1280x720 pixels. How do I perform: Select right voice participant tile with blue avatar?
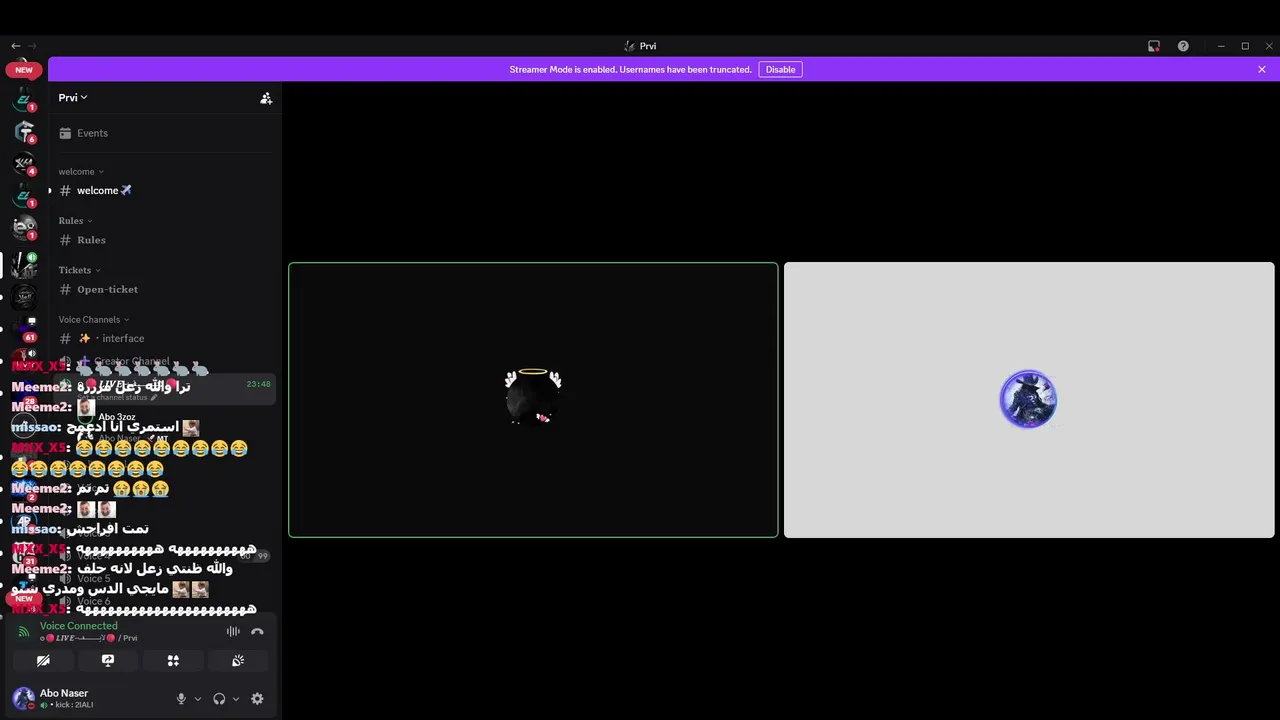pyautogui.click(x=1029, y=400)
